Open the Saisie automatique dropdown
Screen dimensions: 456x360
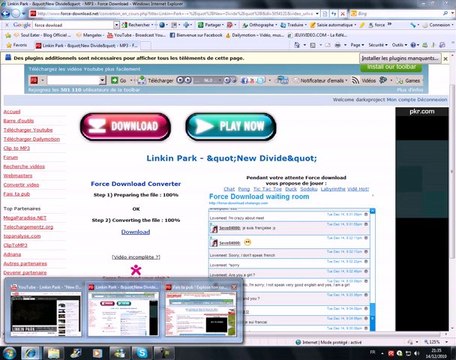click(355, 25)
